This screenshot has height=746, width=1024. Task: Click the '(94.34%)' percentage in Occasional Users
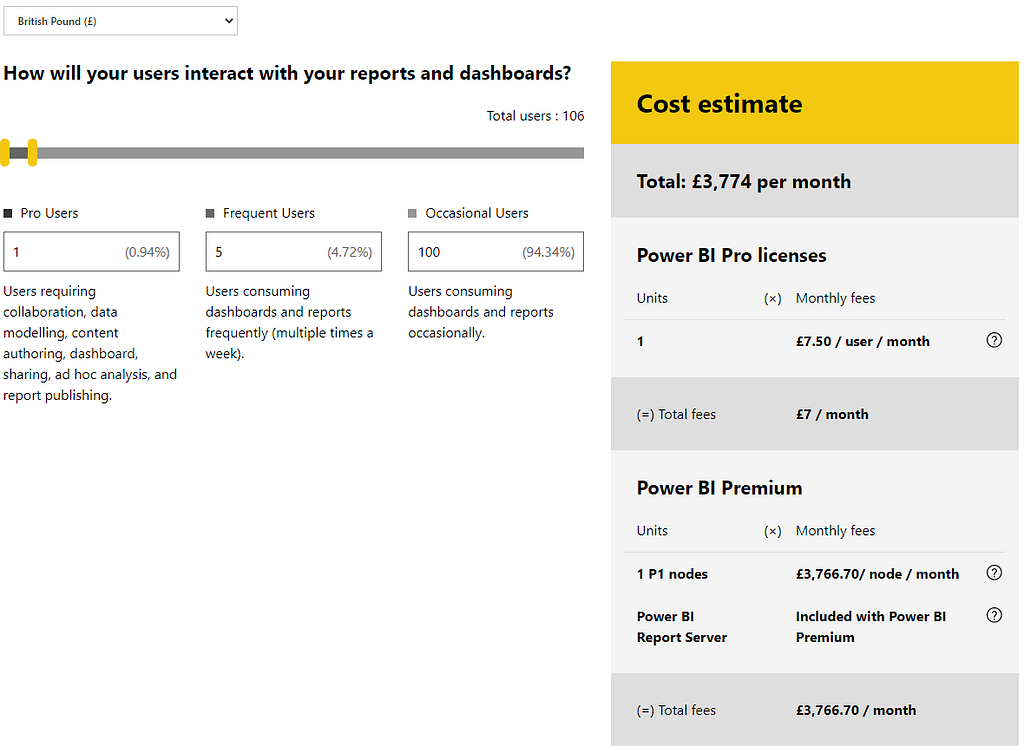pyautogui.click(x=548, y=252)
